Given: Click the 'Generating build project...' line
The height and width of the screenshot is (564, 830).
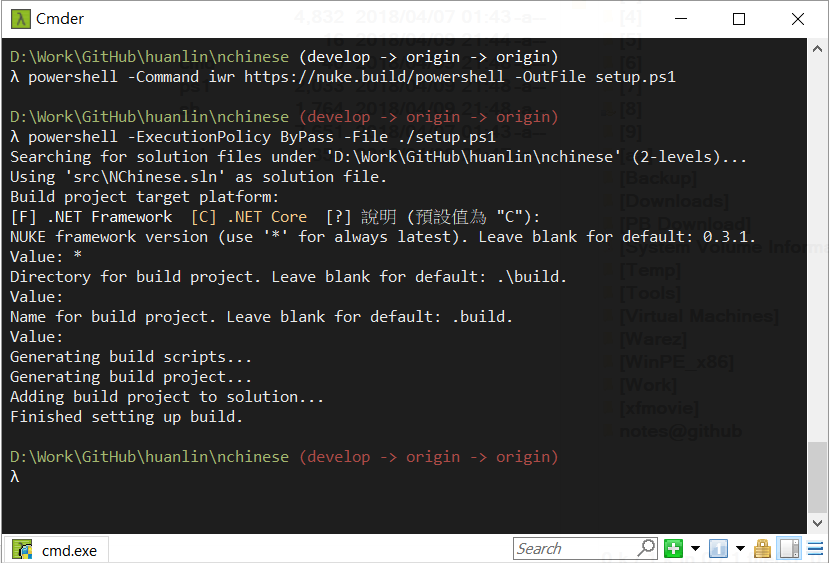Looking at the screenshot, I should (131, 377).
